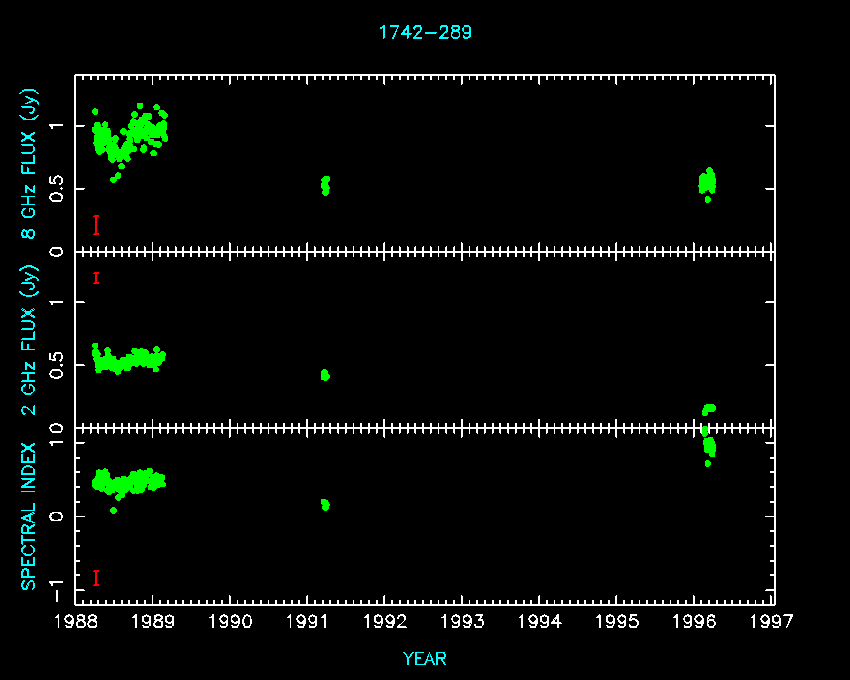
Task: Click the 1988 year tick label
Action: pos(75,622)
